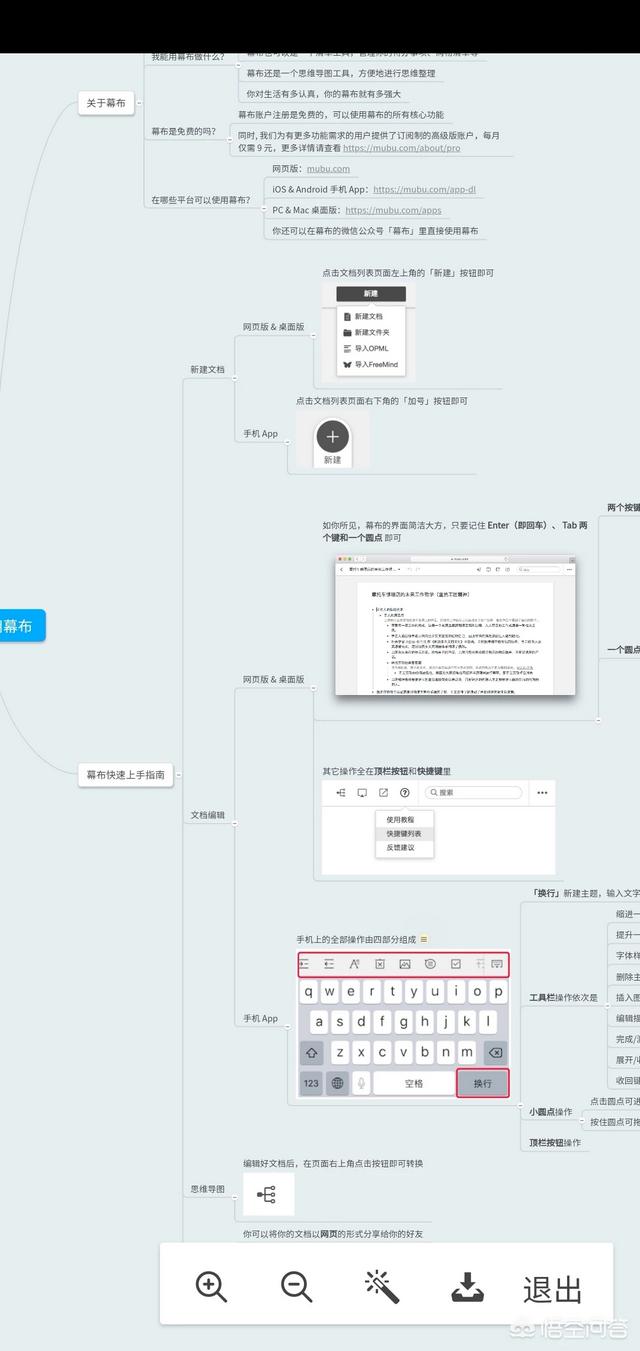Choose 导入OPML in the 新建 menu

pyautogui.click(x=371, y=348)
